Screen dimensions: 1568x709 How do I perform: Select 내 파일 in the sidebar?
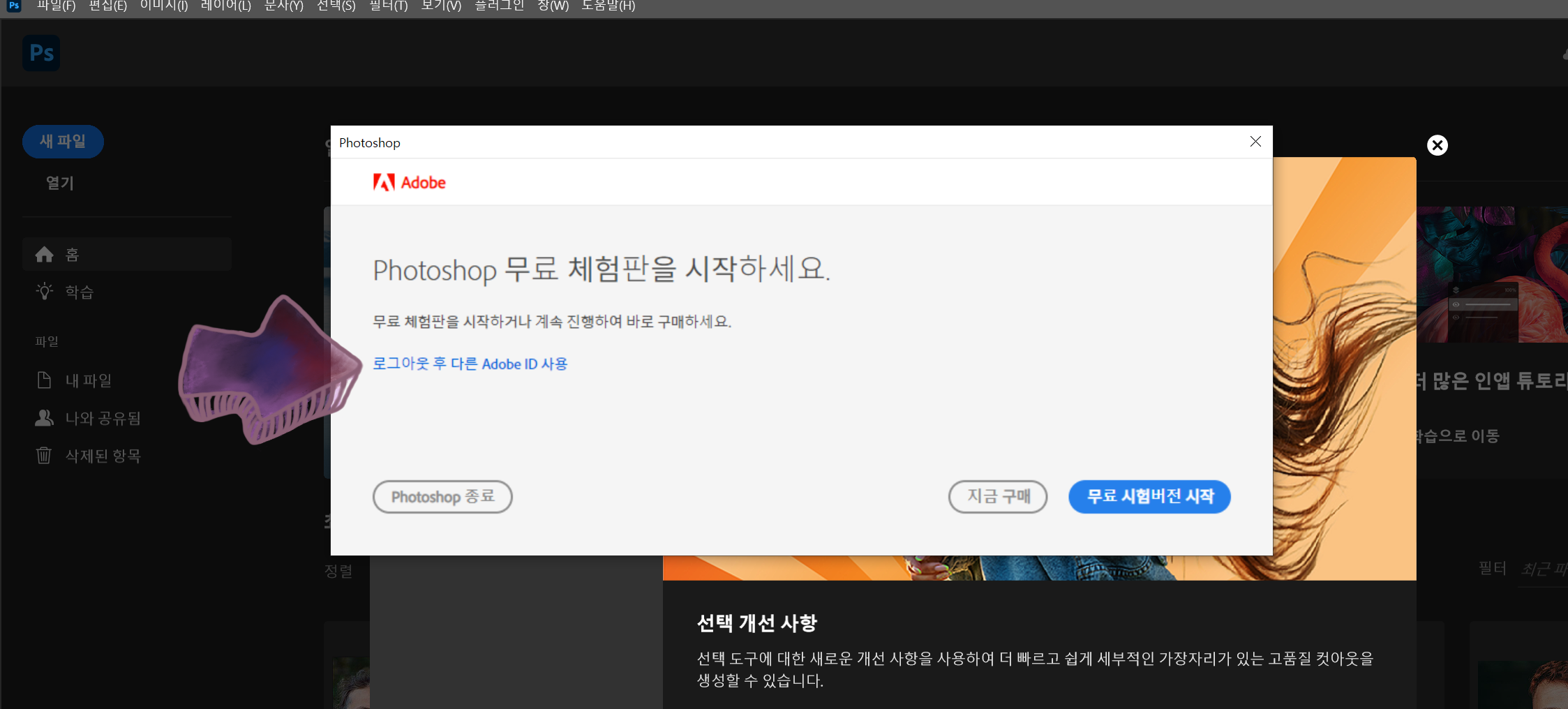point(127,380)
